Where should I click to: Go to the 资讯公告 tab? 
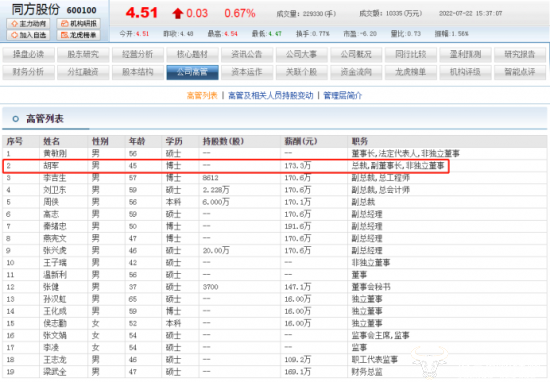(247, 54)
